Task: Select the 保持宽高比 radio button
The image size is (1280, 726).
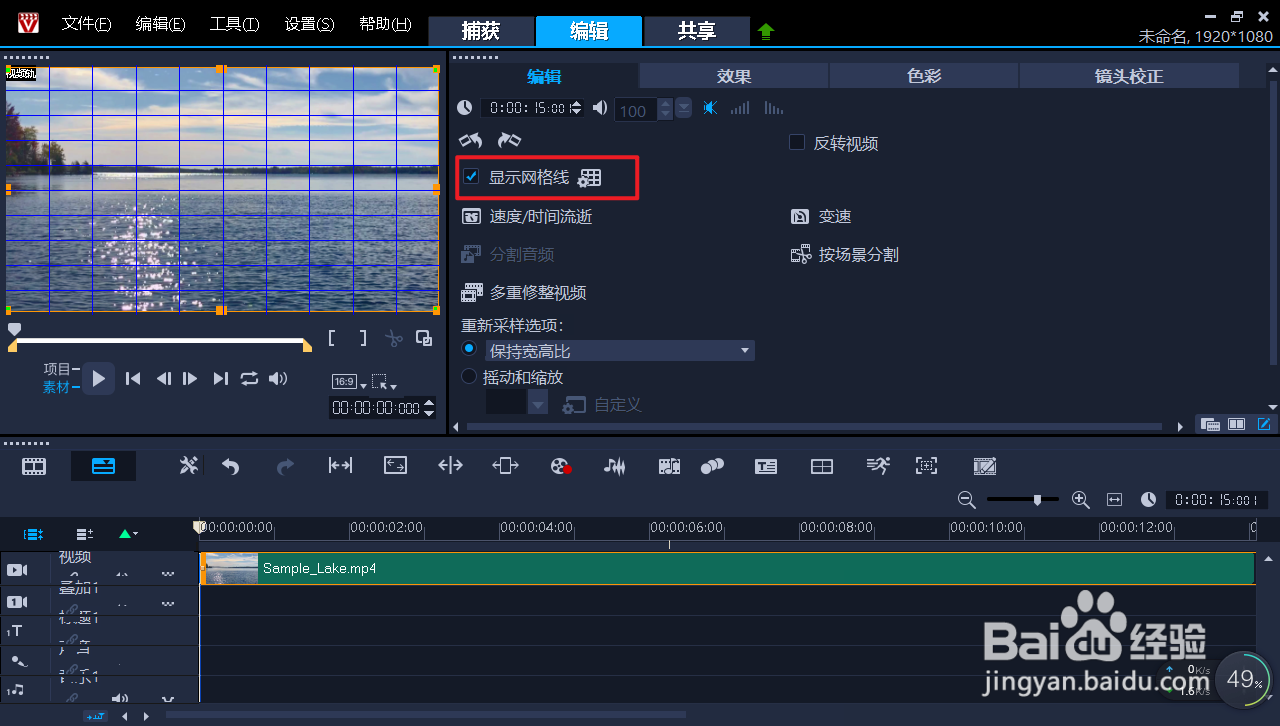Action: [x=469, y=349]
